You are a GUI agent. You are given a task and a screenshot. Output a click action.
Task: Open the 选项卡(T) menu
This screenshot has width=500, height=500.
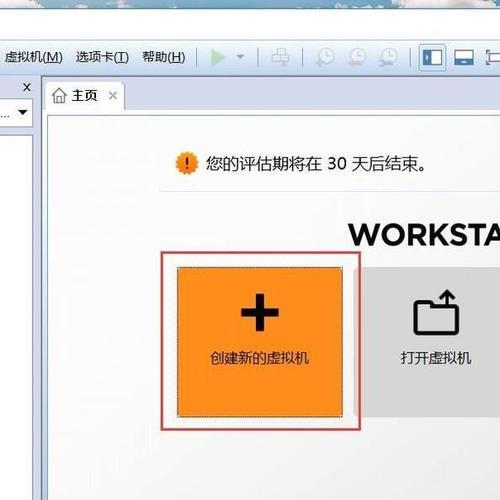point(102,57)
